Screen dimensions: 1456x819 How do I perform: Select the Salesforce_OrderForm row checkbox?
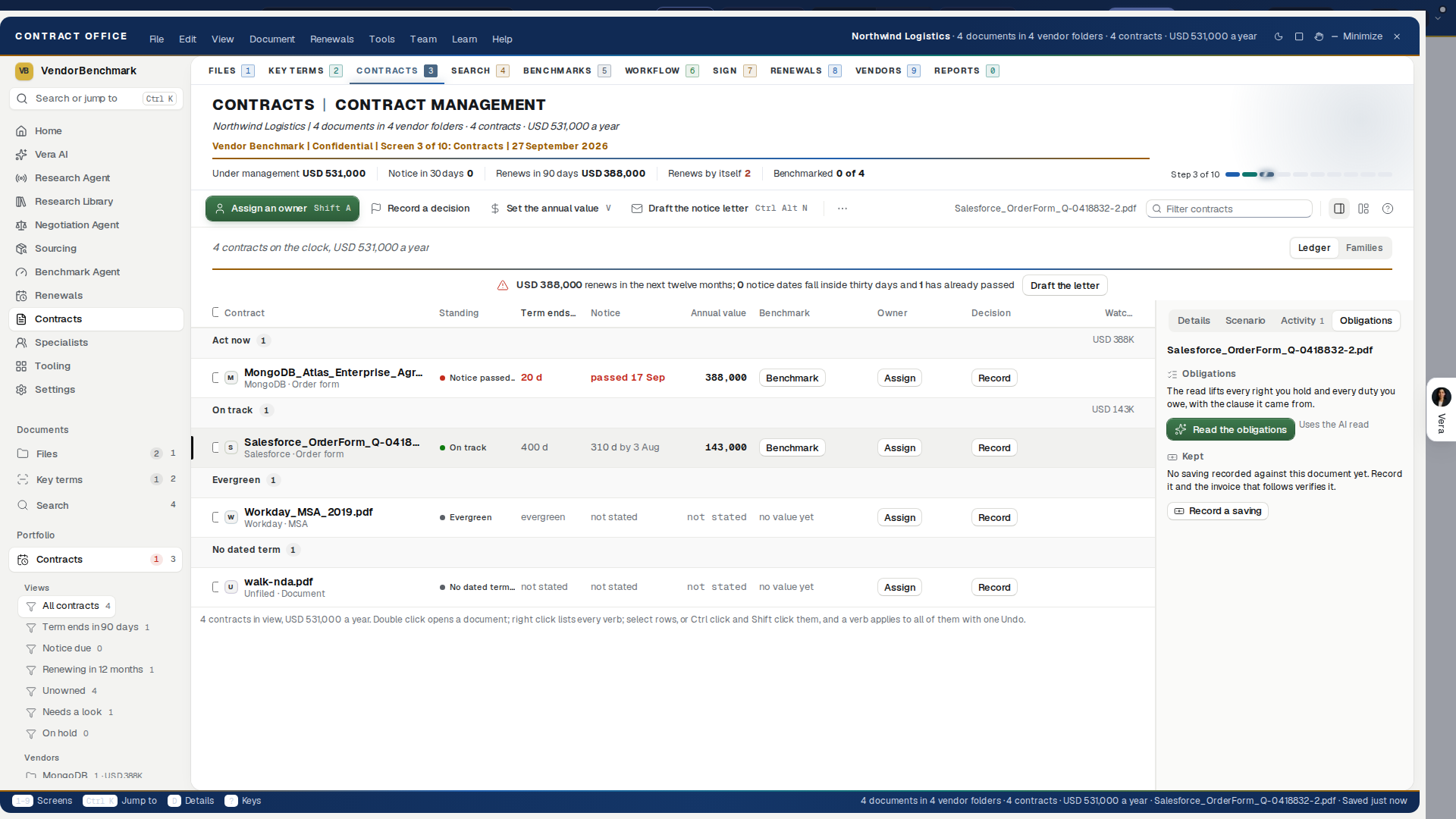pyautogui.click(x=216, y=447)
